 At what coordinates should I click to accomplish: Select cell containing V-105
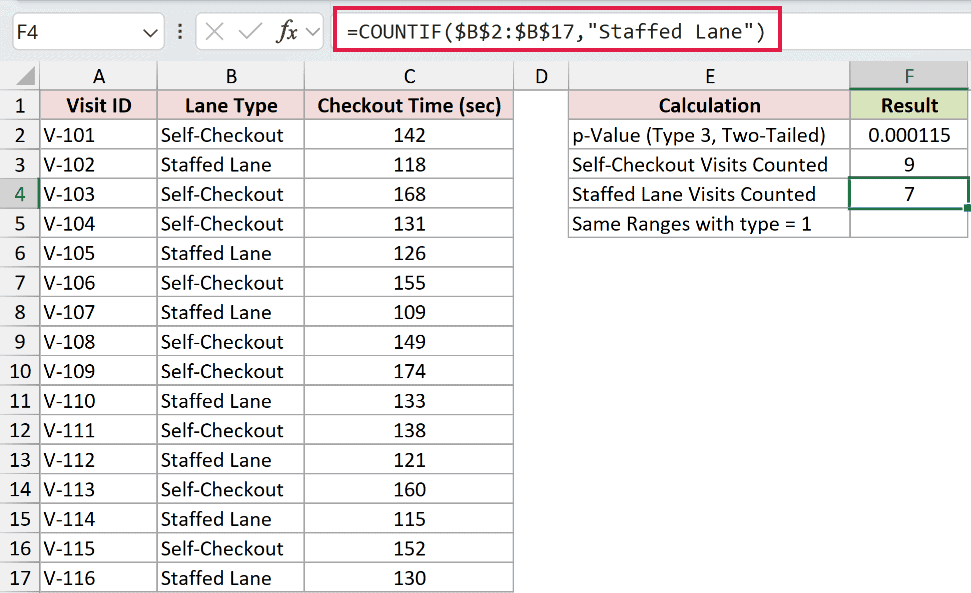pyautogui.click(x=98, y=253)
